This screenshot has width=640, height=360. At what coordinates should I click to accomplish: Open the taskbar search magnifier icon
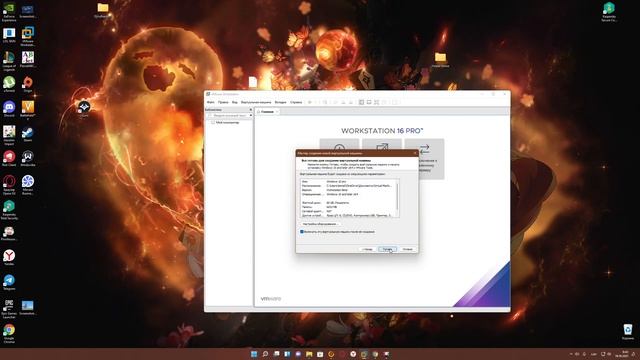click(x=265, y=354)
